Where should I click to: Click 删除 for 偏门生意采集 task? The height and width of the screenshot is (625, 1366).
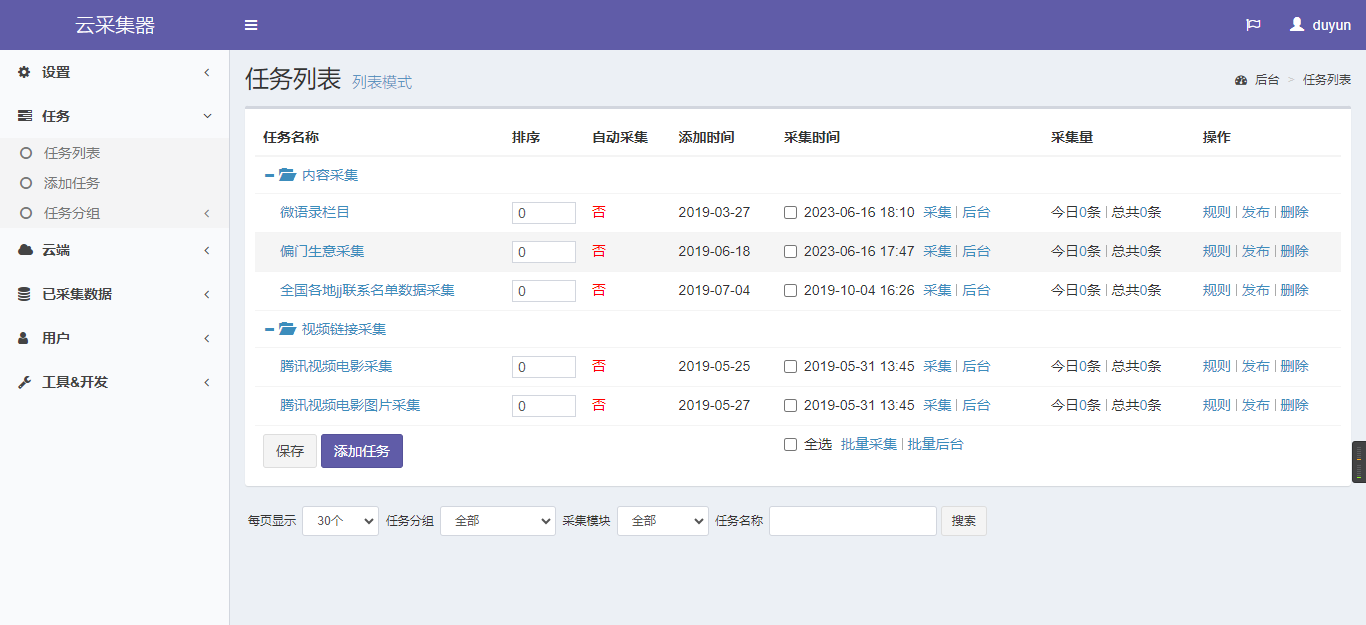tap(1294, 252)
